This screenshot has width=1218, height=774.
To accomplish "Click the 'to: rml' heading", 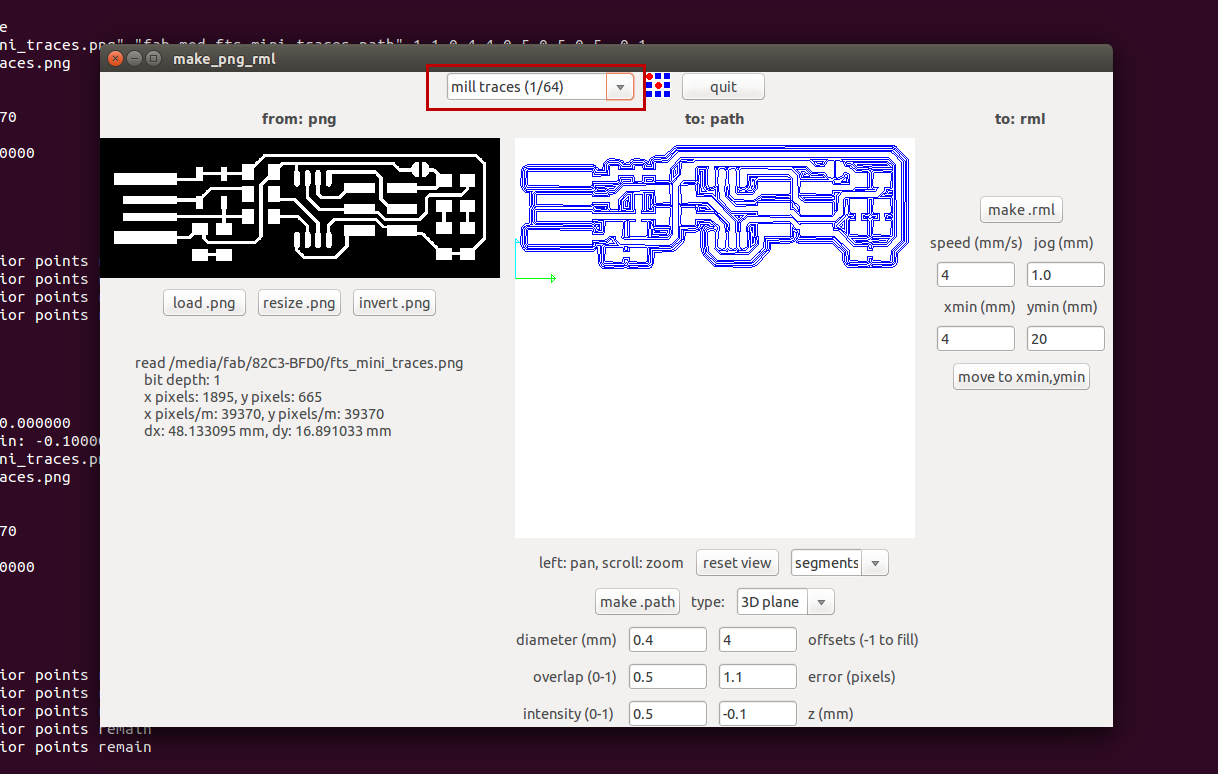I will 1020,119.
